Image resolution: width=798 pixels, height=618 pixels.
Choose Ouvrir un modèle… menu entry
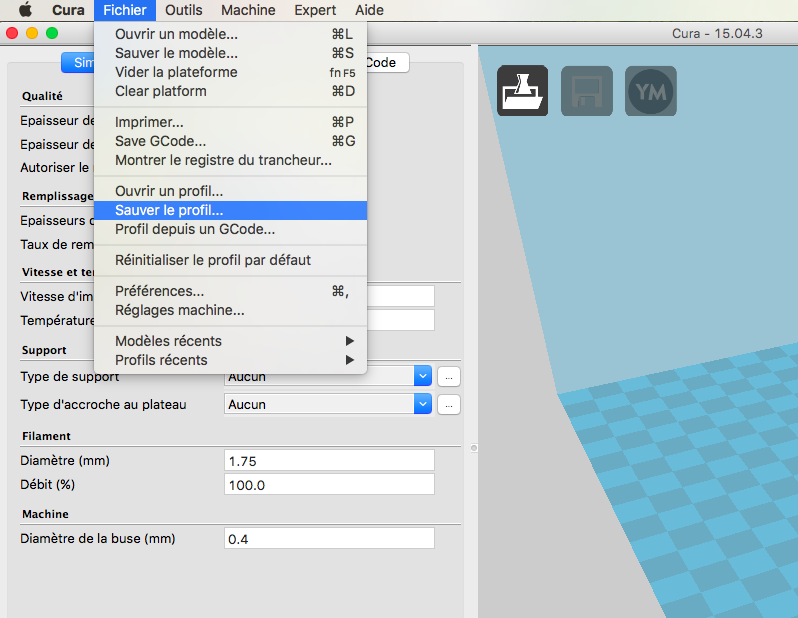coord(231,34)
